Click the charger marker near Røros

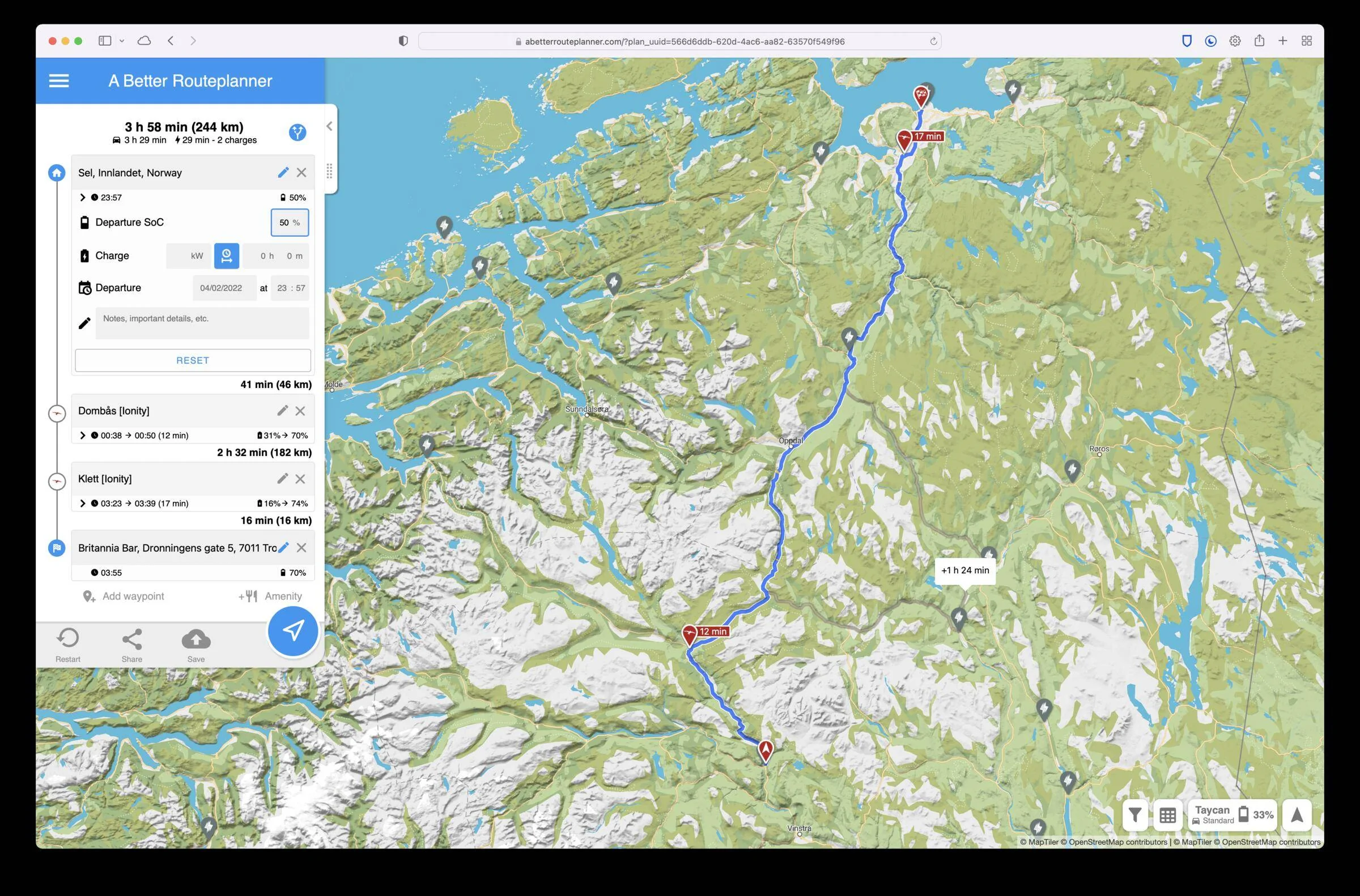pos(1072,471)
